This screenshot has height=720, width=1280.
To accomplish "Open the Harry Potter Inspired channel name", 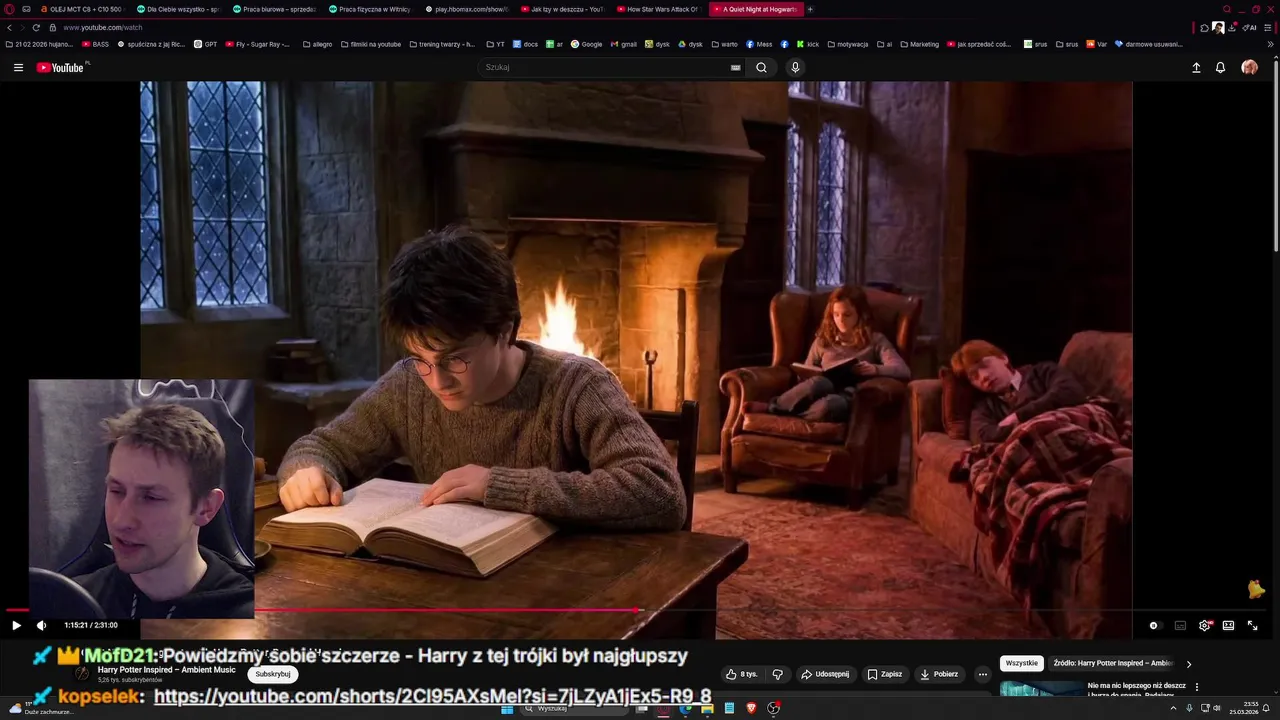I will [167, 669].
